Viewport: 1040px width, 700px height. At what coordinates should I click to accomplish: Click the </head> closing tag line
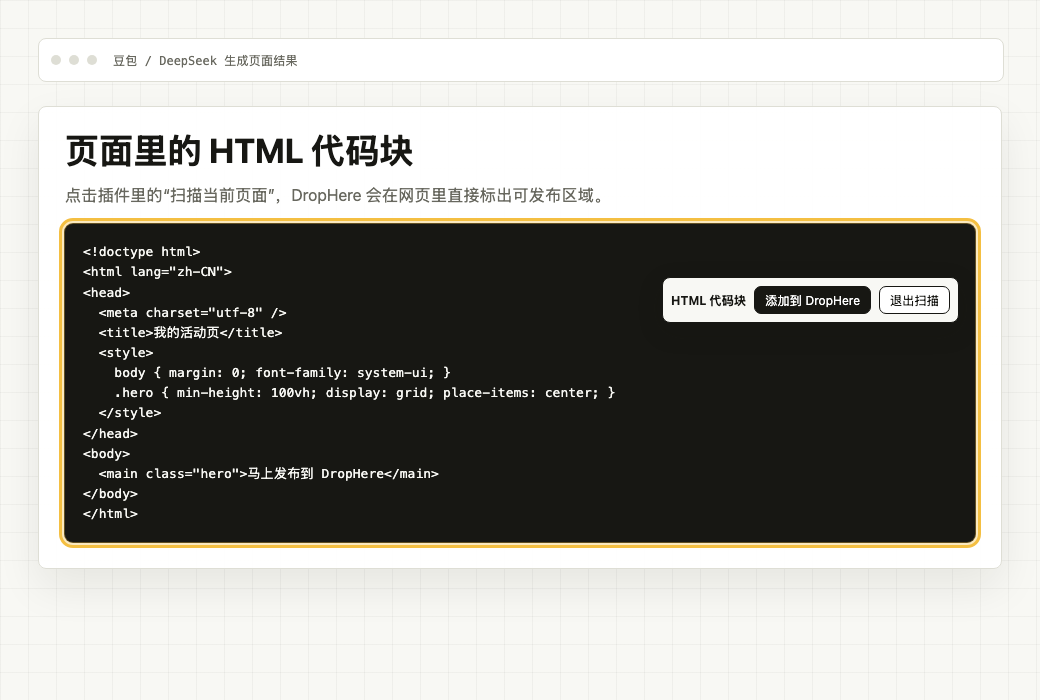110,433
